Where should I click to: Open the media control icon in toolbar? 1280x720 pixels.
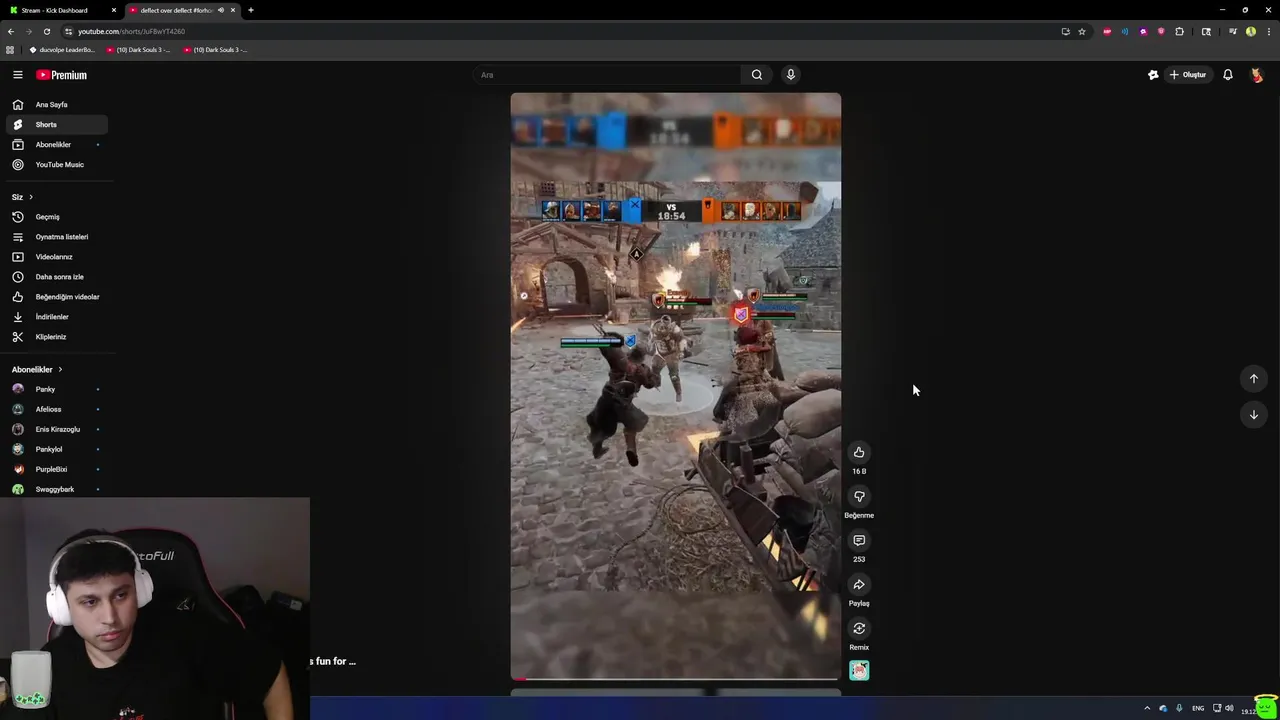(x=1232, y=31)
